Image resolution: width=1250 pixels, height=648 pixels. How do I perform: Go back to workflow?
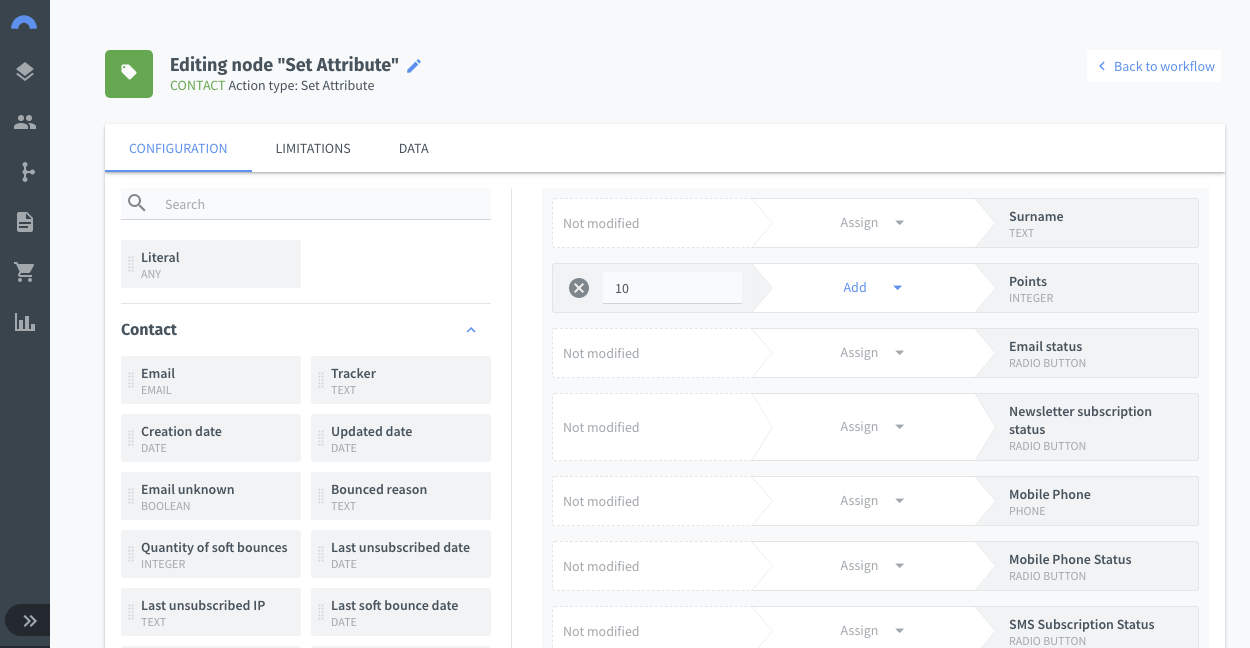1154,66
